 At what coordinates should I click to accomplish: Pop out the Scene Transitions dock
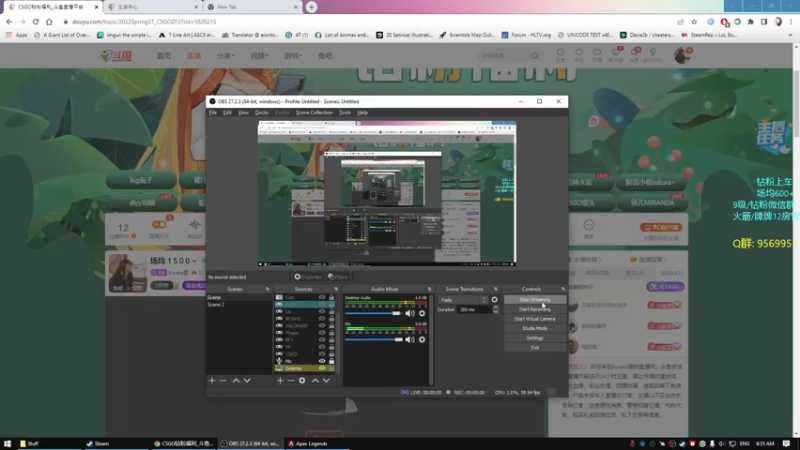click(x=495, y=289)
